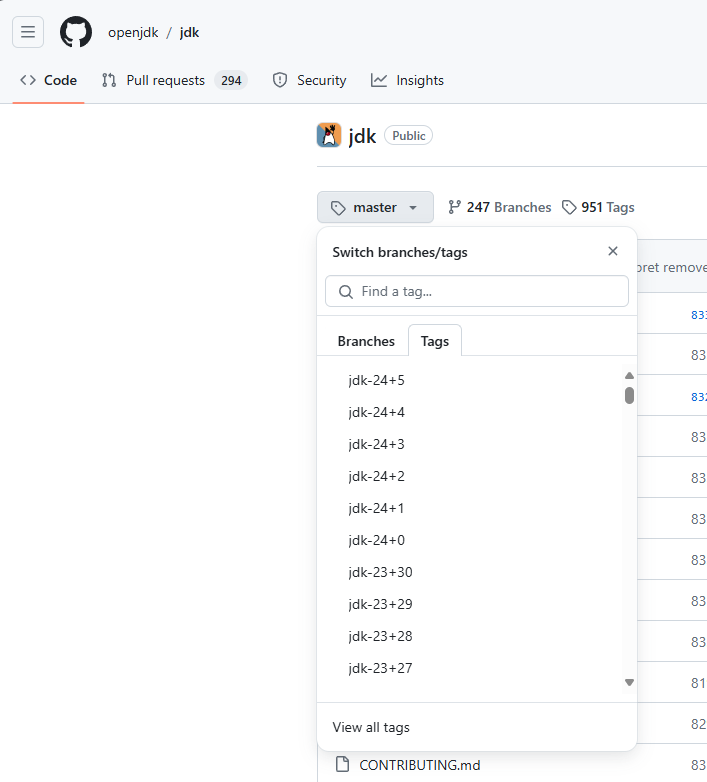This screenshot has width=707, height=782.
Task: Click the magnifier icon in tag search
Action: (346, 292)
